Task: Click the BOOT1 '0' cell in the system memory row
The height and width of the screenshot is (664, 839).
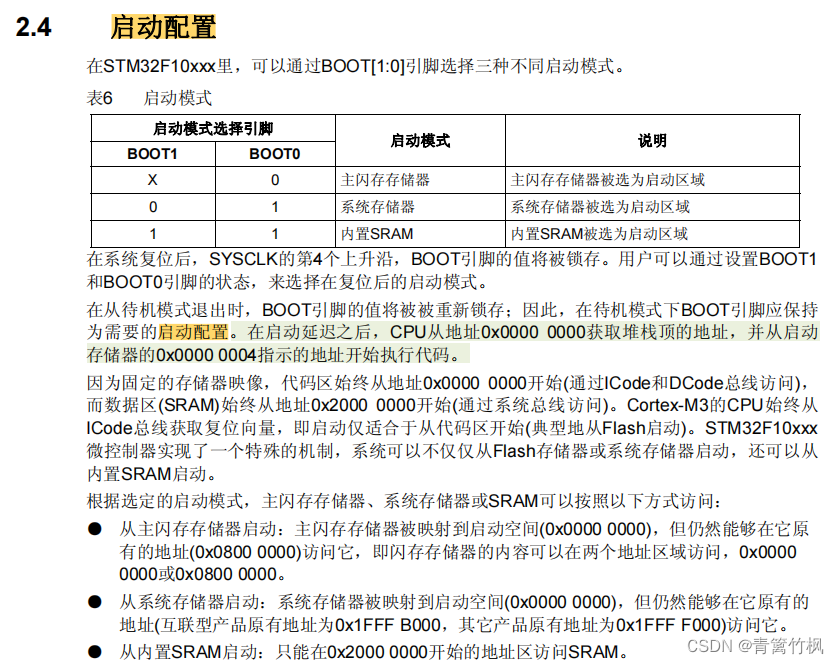Action: point(153,207)
